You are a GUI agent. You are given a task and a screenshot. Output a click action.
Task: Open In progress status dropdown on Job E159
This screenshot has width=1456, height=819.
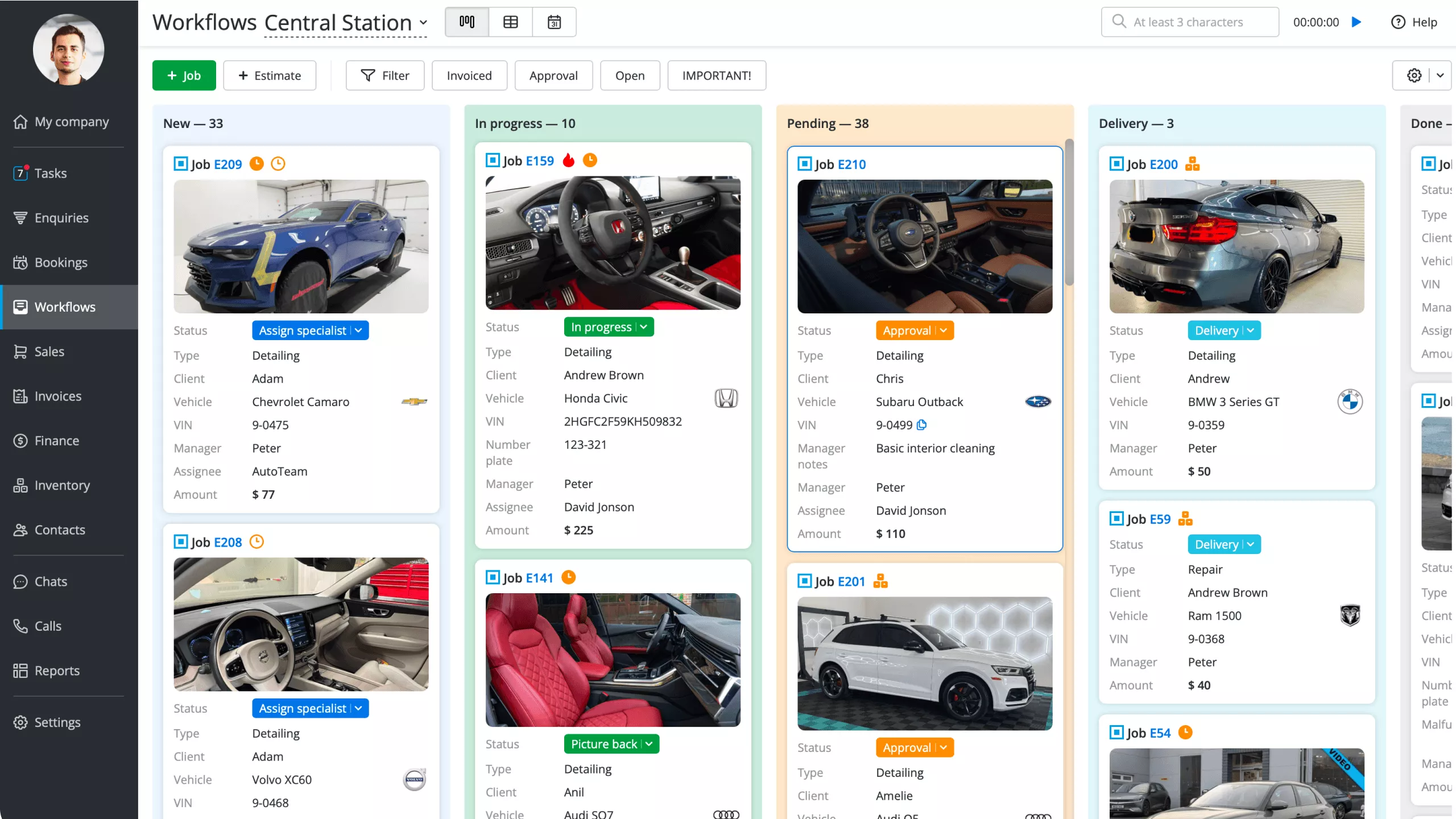coord(609,327)
